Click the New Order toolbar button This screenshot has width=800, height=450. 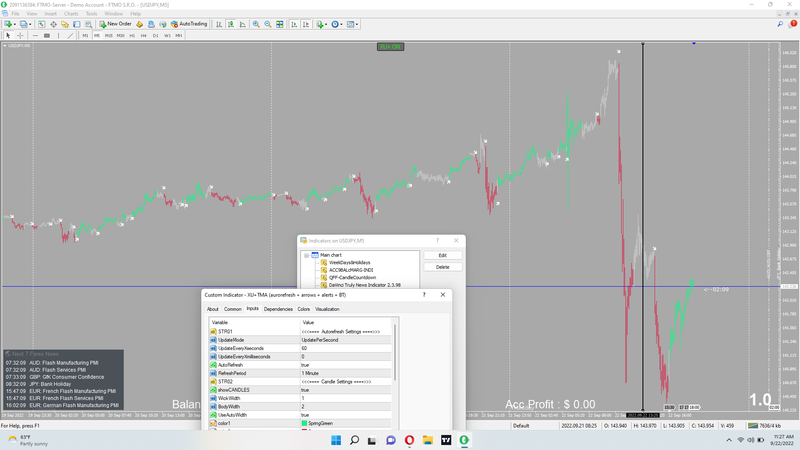(114, 24)
